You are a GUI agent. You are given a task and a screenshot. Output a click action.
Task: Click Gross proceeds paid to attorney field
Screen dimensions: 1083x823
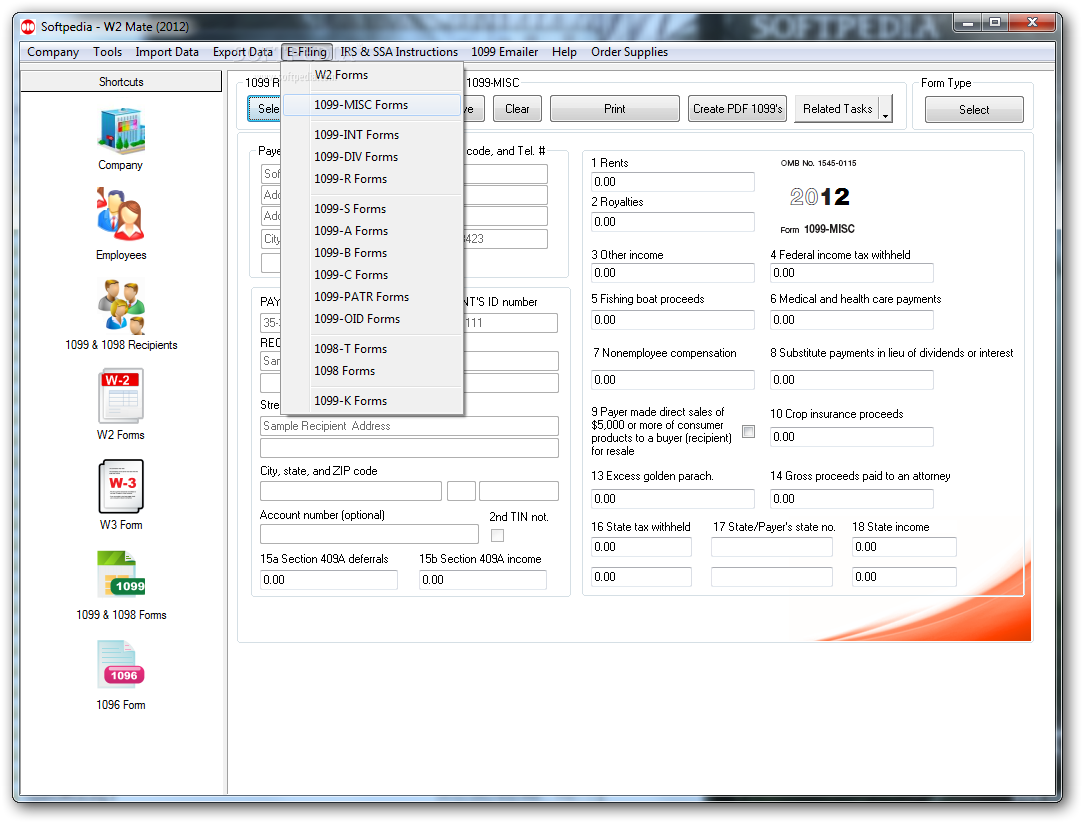852,498
